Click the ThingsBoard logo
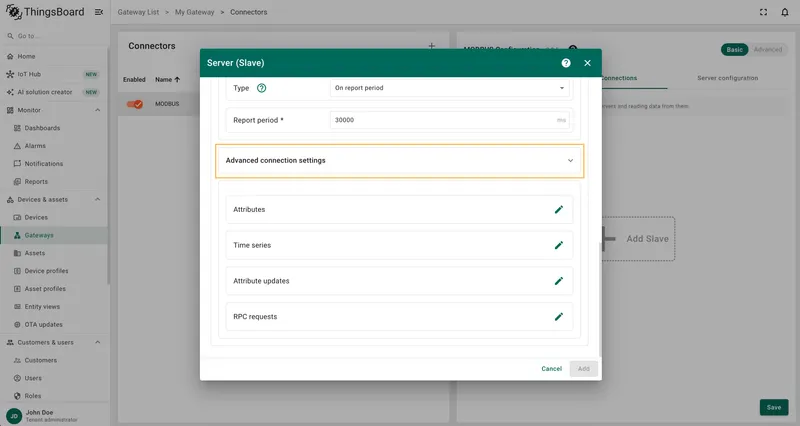Viewport: 800px width, 426px height. point(45,12)
